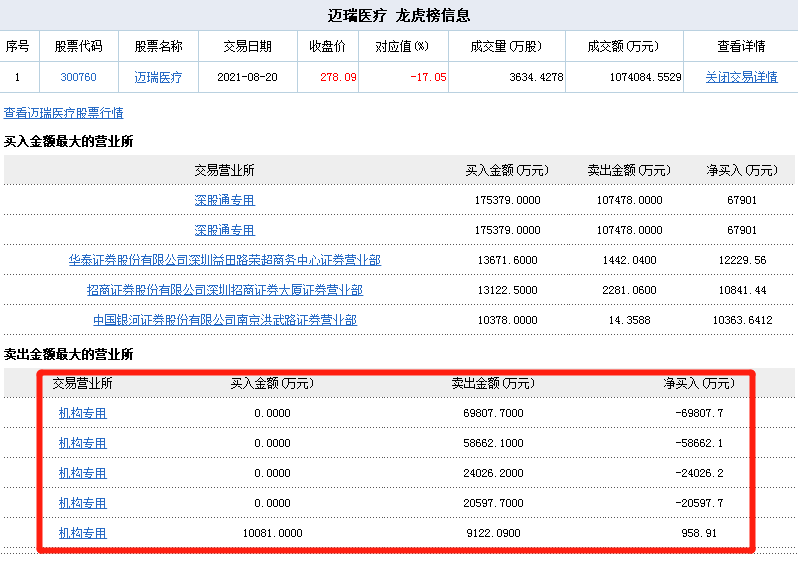Viewport: 798px width, 576px height.
Task: Open 机构专用 link with buy amount 10081.0000
Action: [82, 533]
